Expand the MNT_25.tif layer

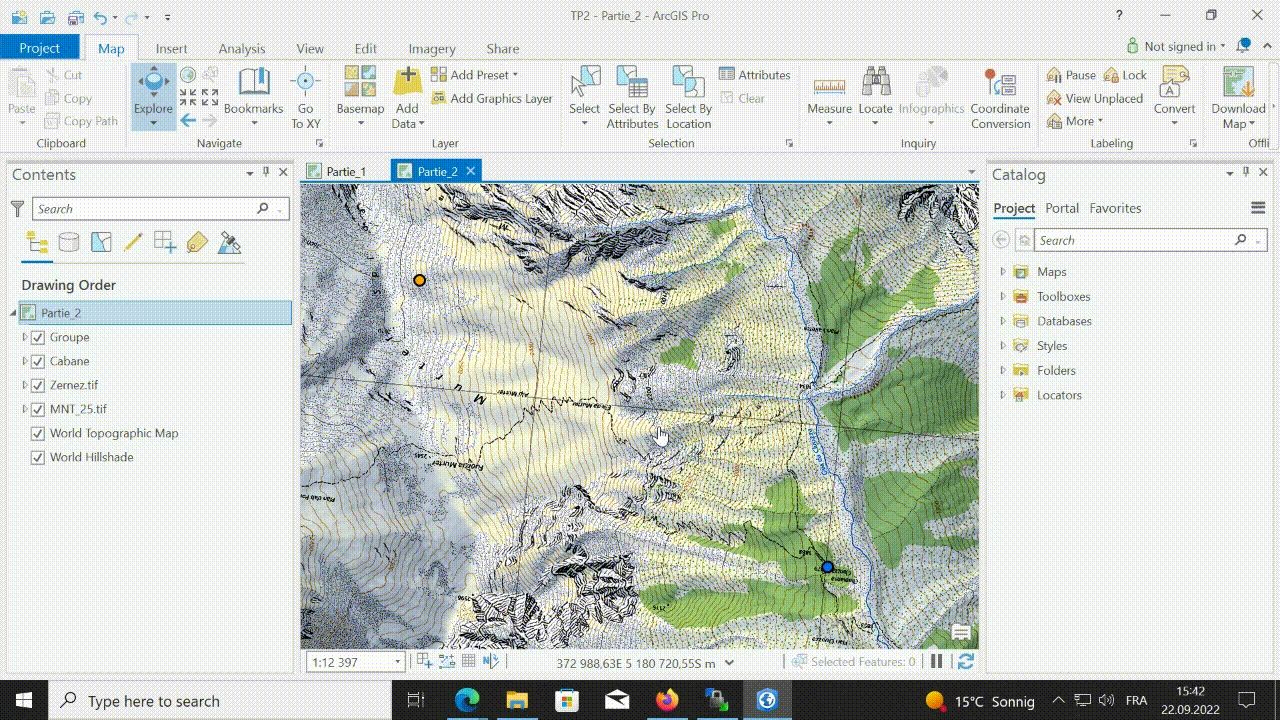pos(25,409)
